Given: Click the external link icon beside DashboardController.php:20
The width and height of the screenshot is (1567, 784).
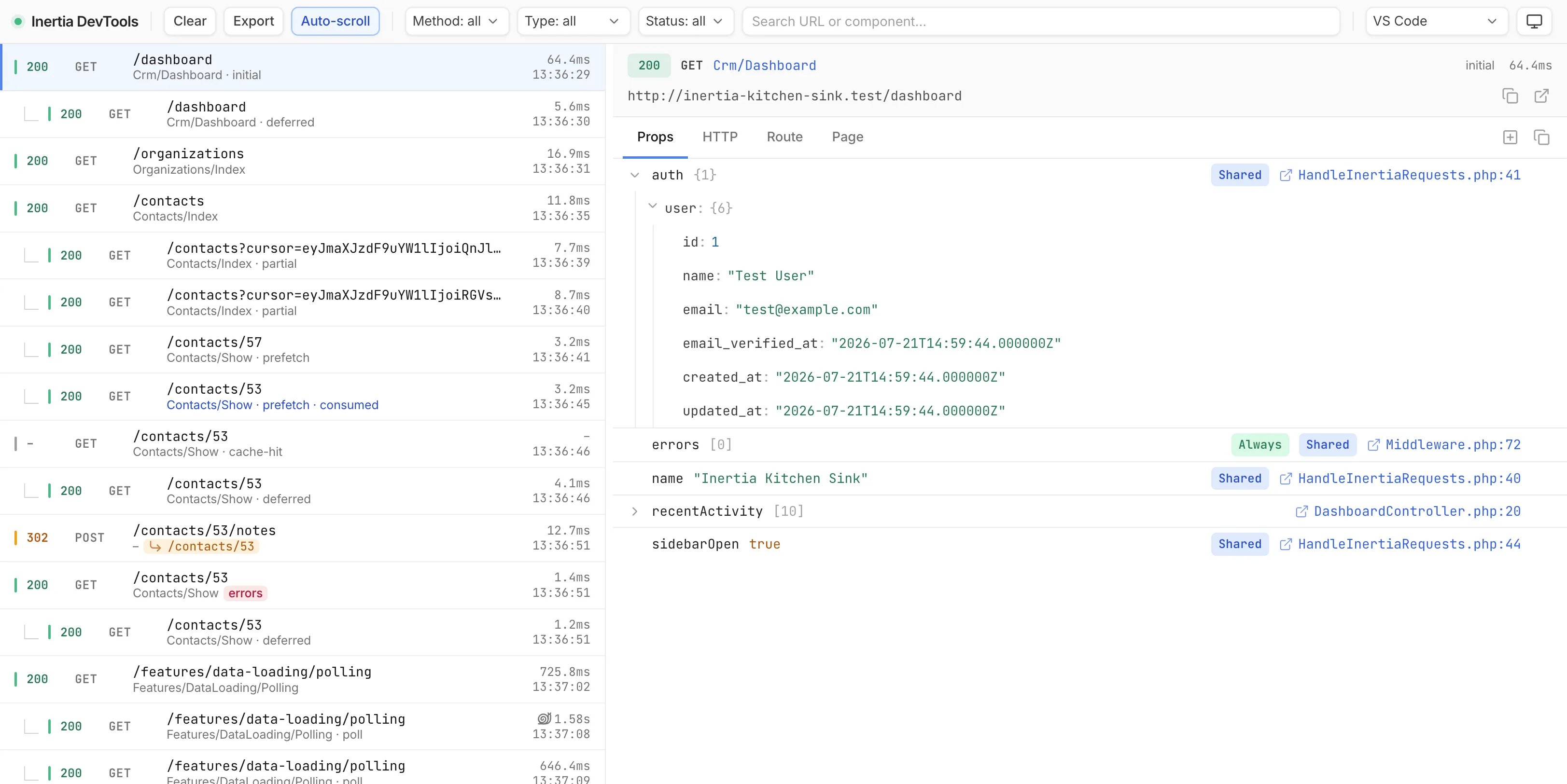Looking at the screenshot, I should (x=1302, y=512).
